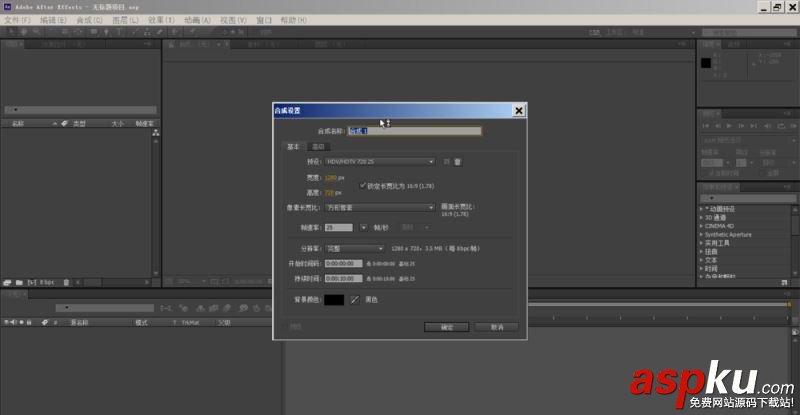Click the After Effects logo in title bar
Image resolution: width=800 pixels, height=415 pixels.
7,7
